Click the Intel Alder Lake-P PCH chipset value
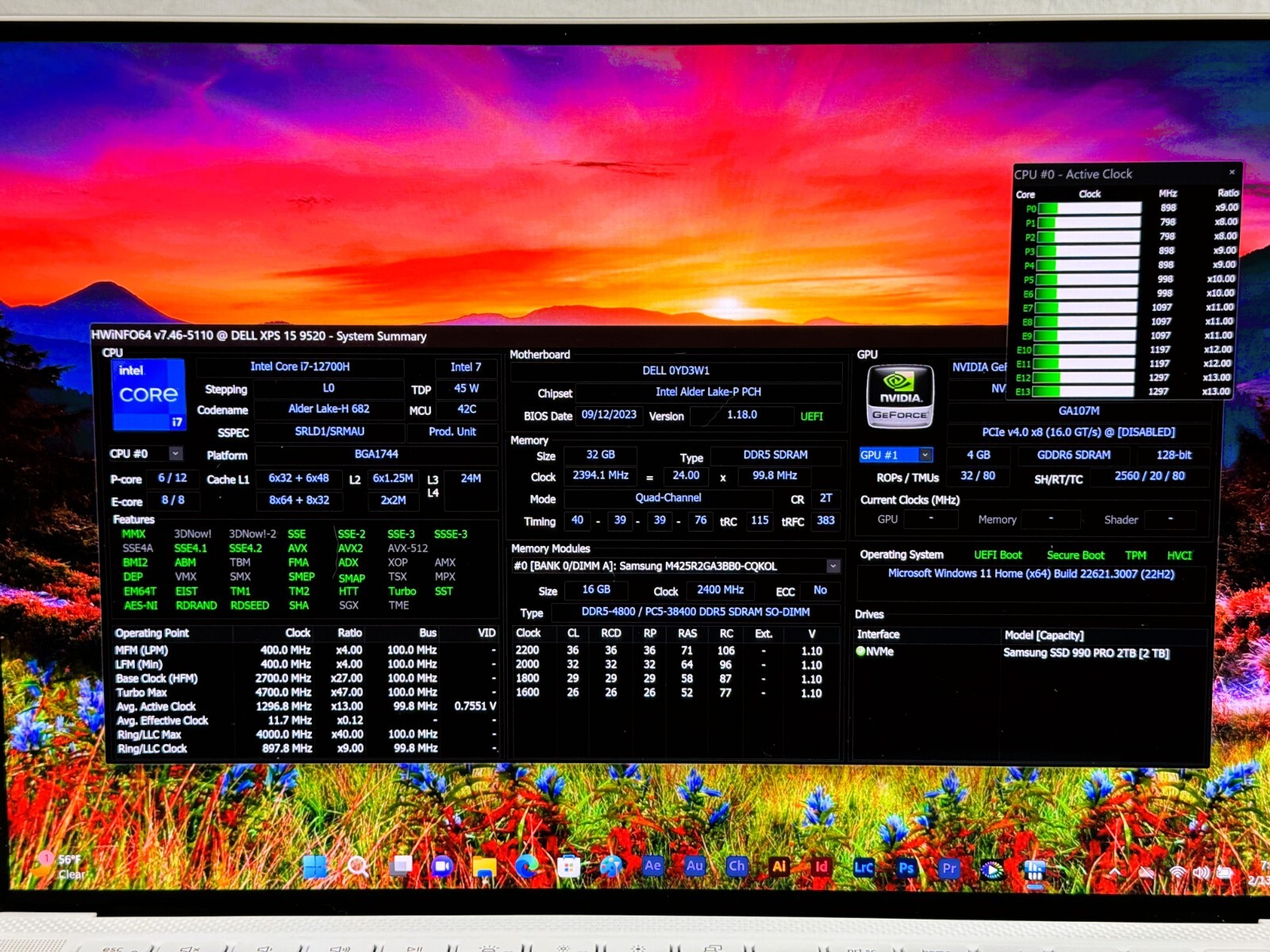The height and width of the screenshot is (952, 1270). [708, 392]
